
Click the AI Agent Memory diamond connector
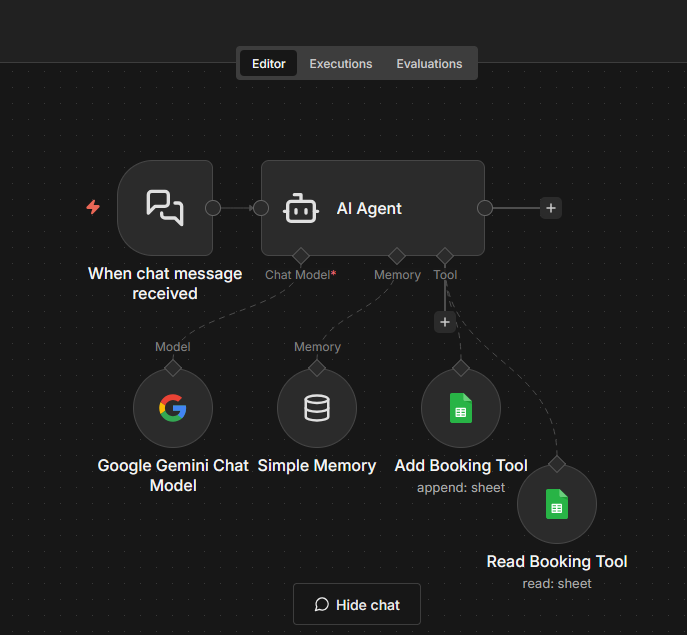point(397,256)
